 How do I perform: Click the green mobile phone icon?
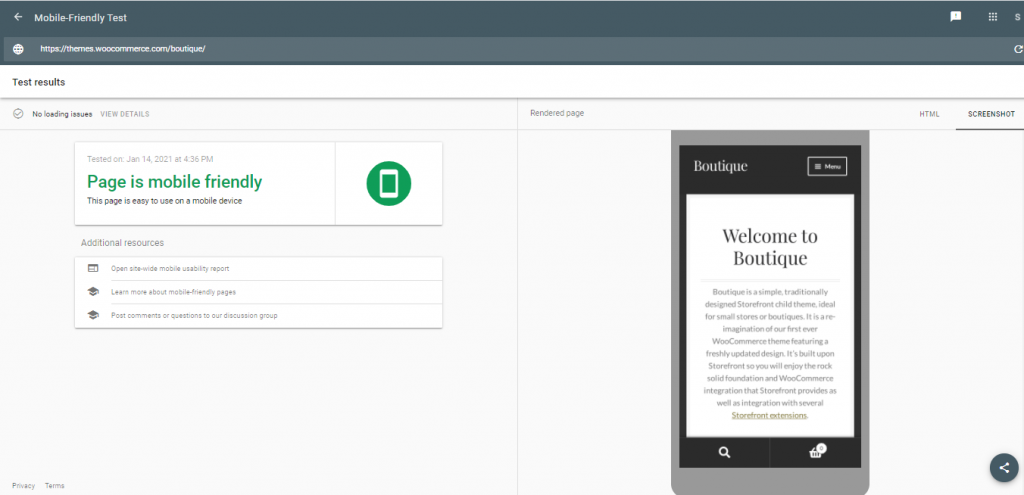click(389, 184)
